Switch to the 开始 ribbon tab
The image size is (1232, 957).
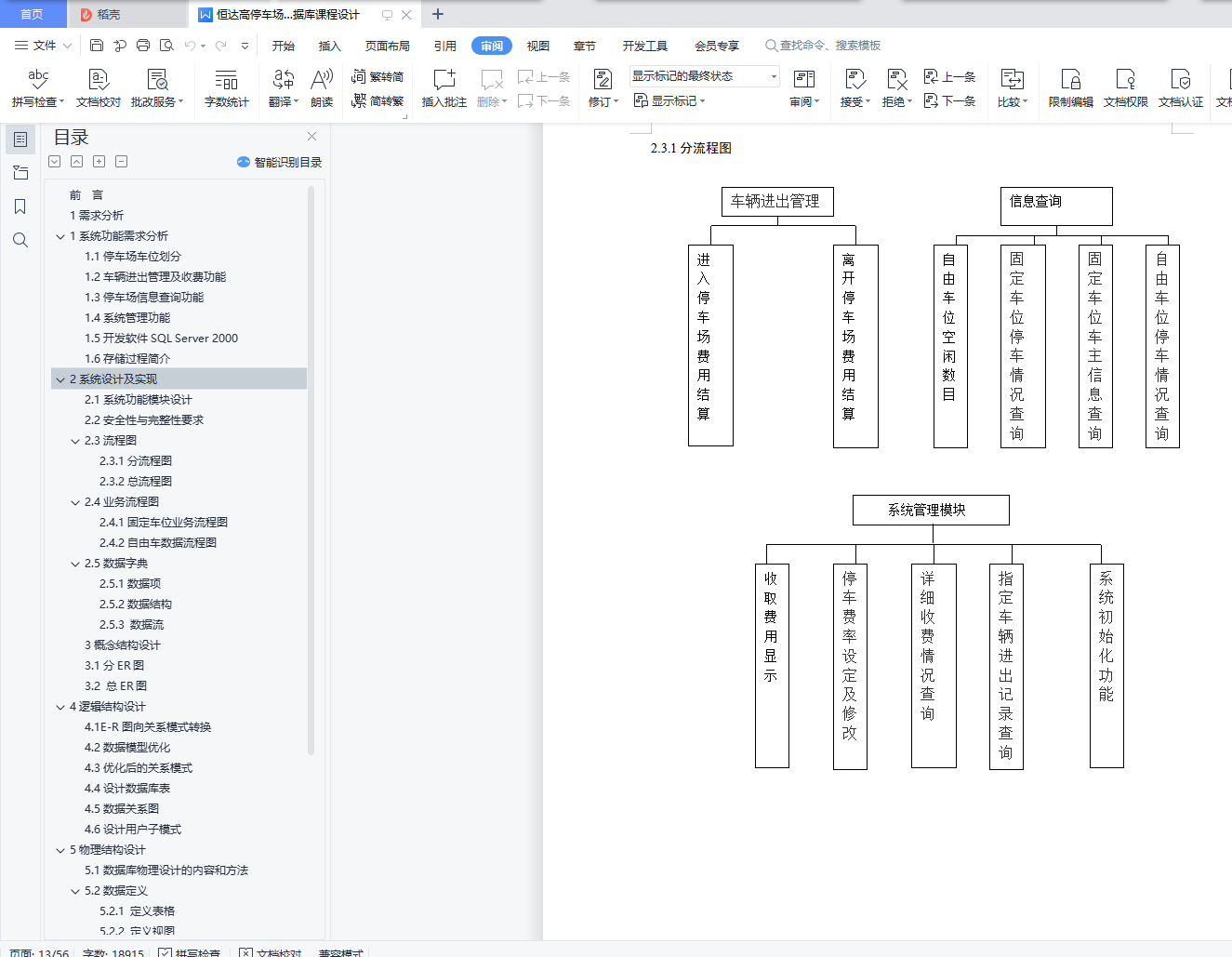pyautogui.click(x=284, y=46)
